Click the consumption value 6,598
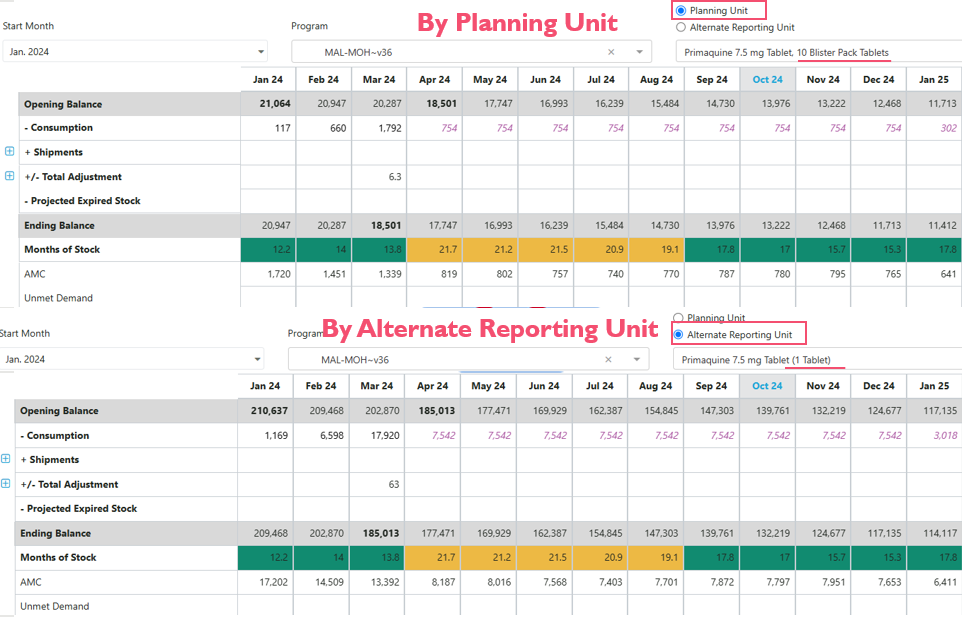 coord(332,435)
